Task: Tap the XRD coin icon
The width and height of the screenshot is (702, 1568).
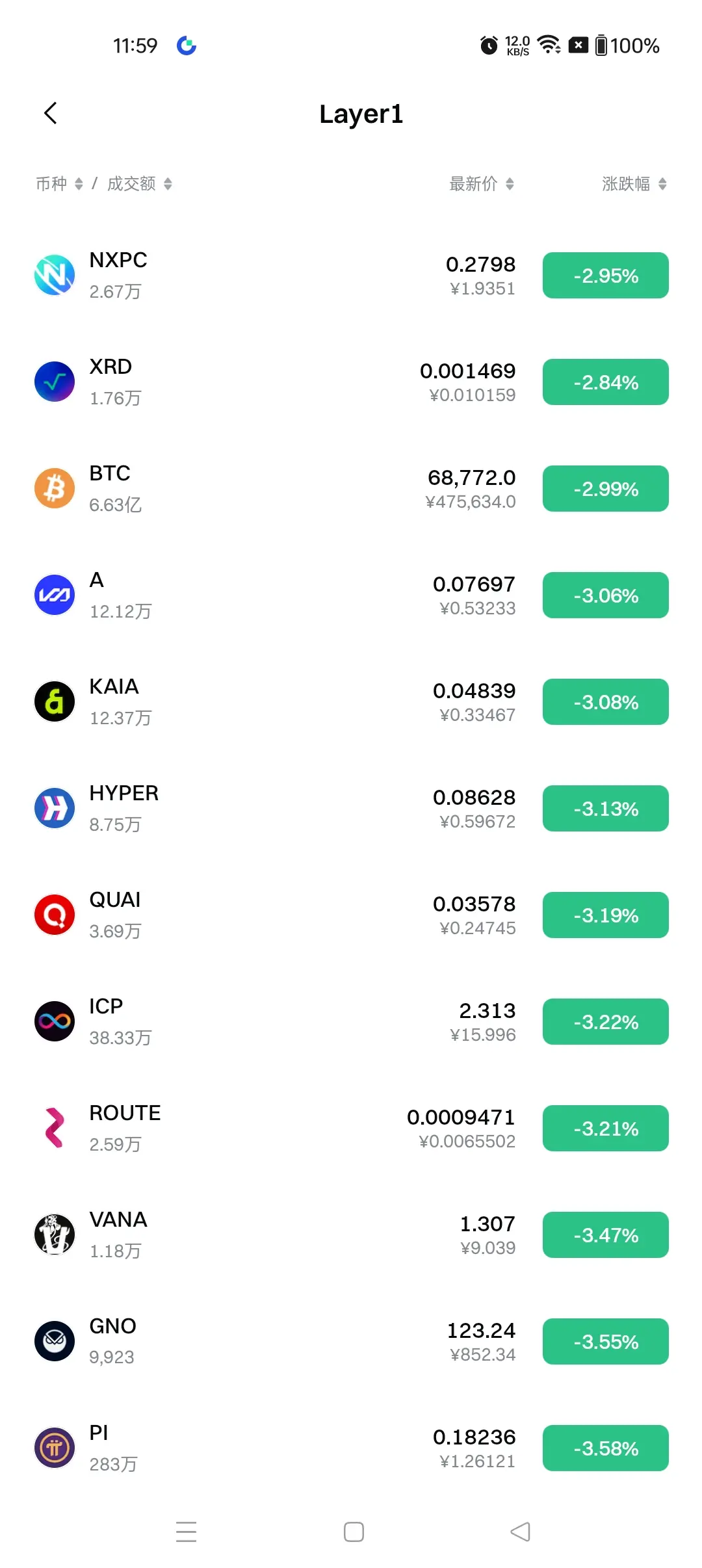Action: [55, 382]
